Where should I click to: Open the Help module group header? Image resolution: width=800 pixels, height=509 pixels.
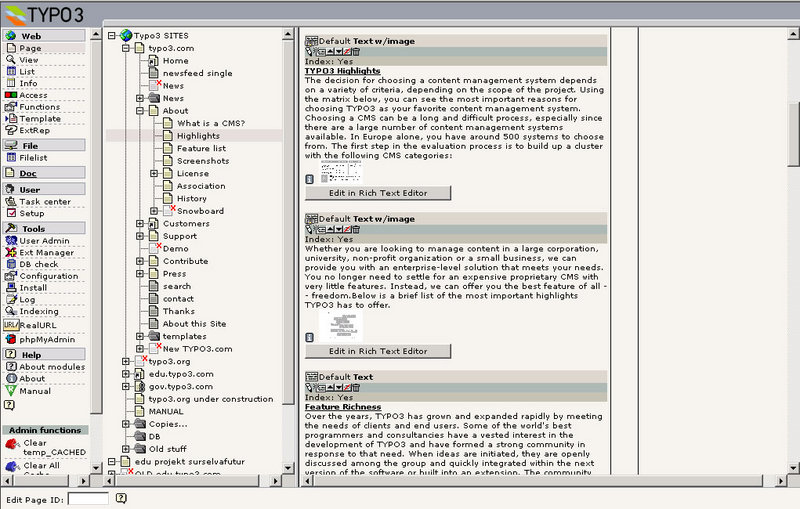(x=44, y=354)
